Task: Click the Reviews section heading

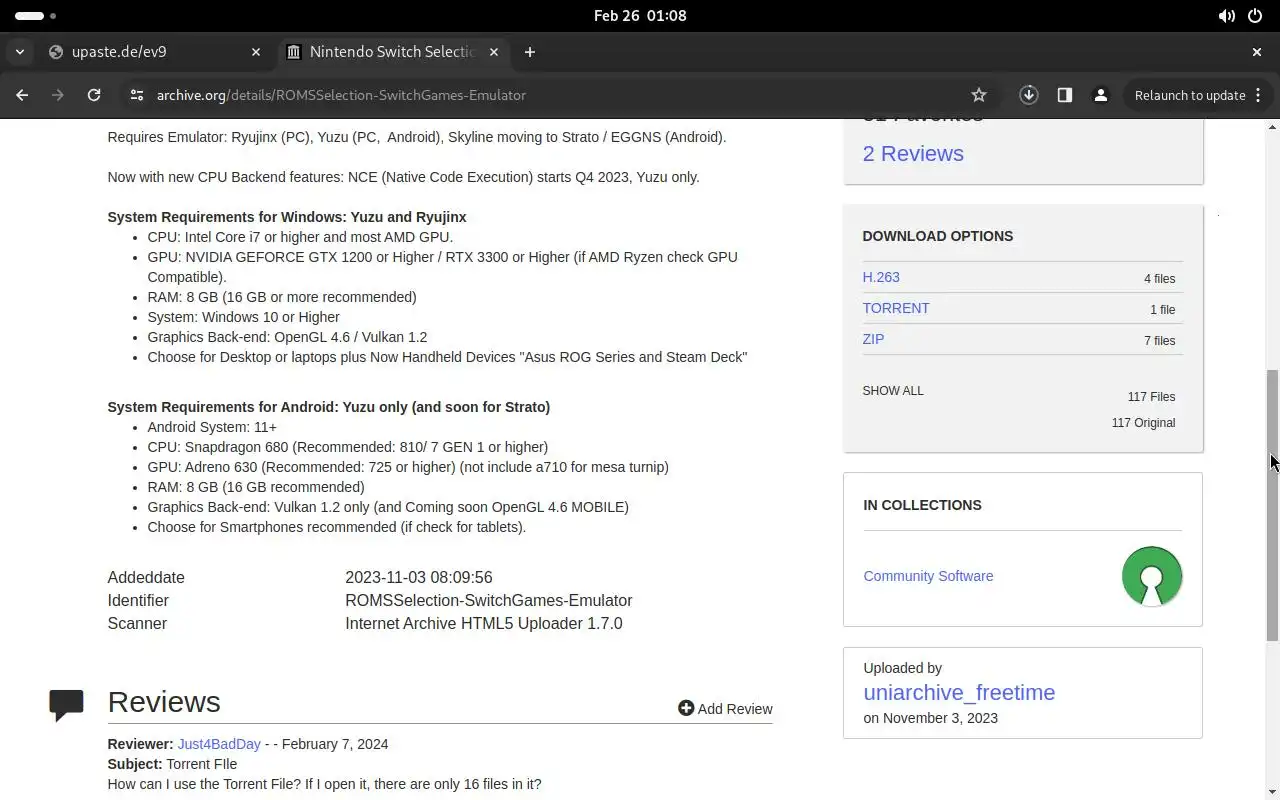Action: [164, 702]
